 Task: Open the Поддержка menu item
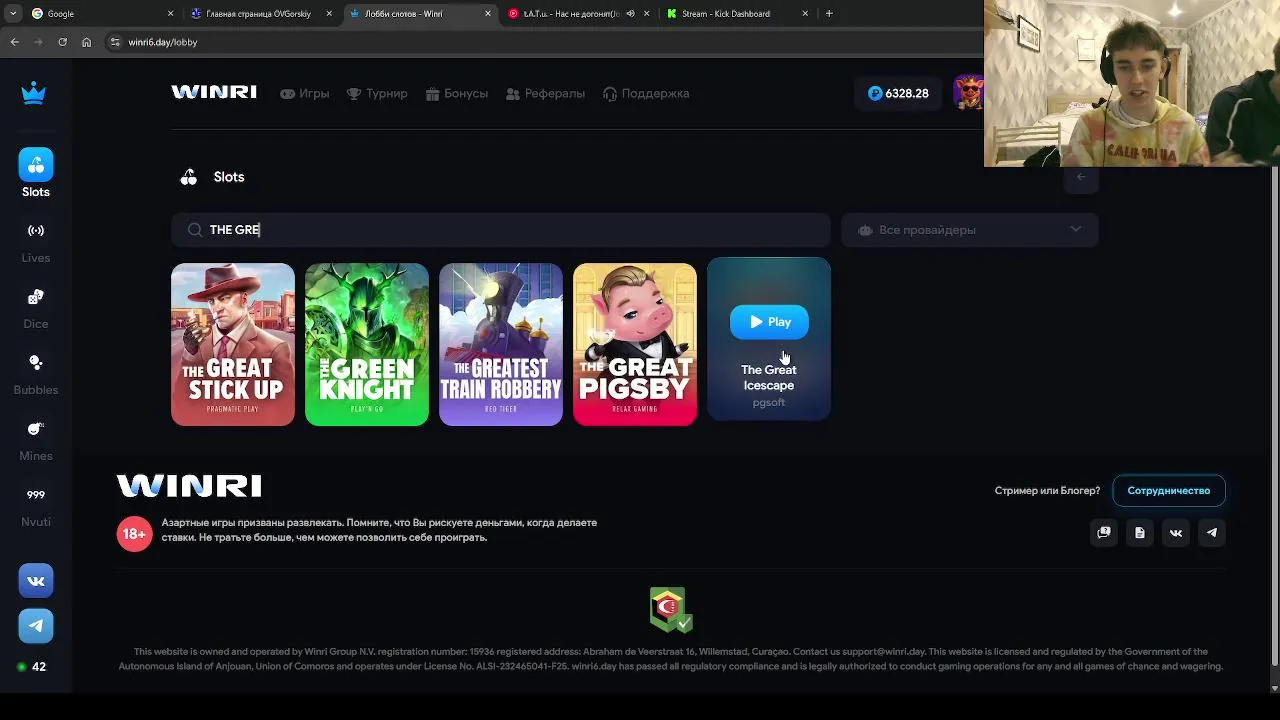[x=646, y=93]
